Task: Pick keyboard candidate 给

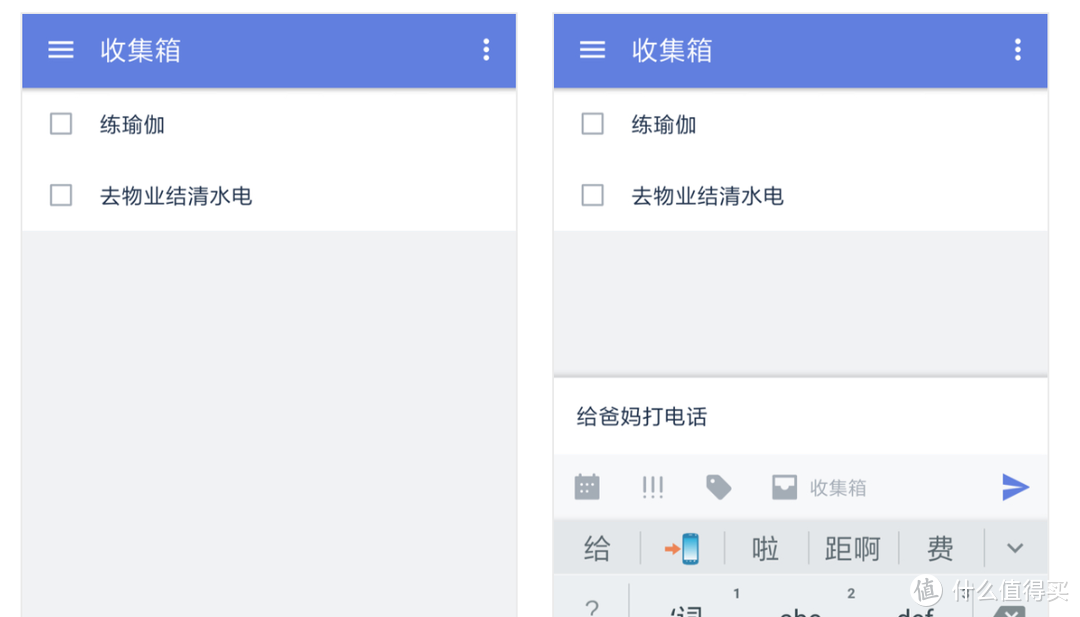Action: click(597, 549)
